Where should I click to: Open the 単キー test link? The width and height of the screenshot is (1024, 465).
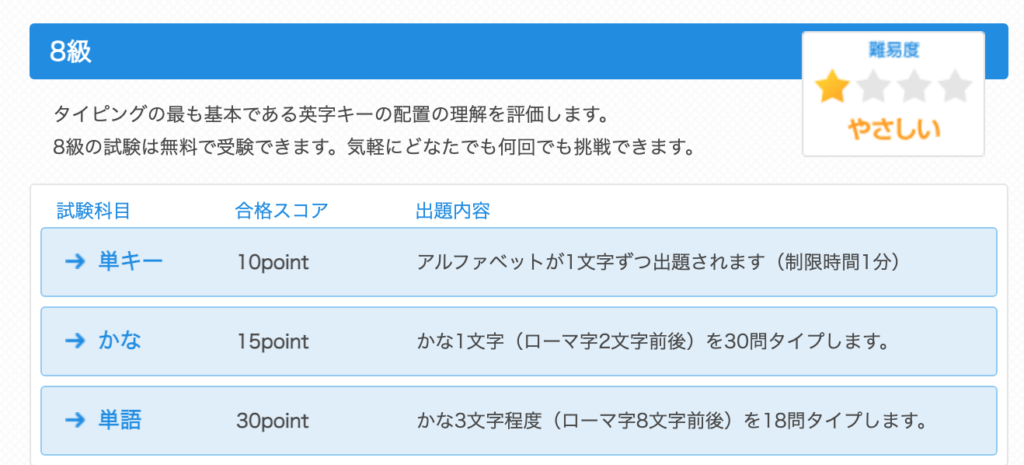point(130,262)
